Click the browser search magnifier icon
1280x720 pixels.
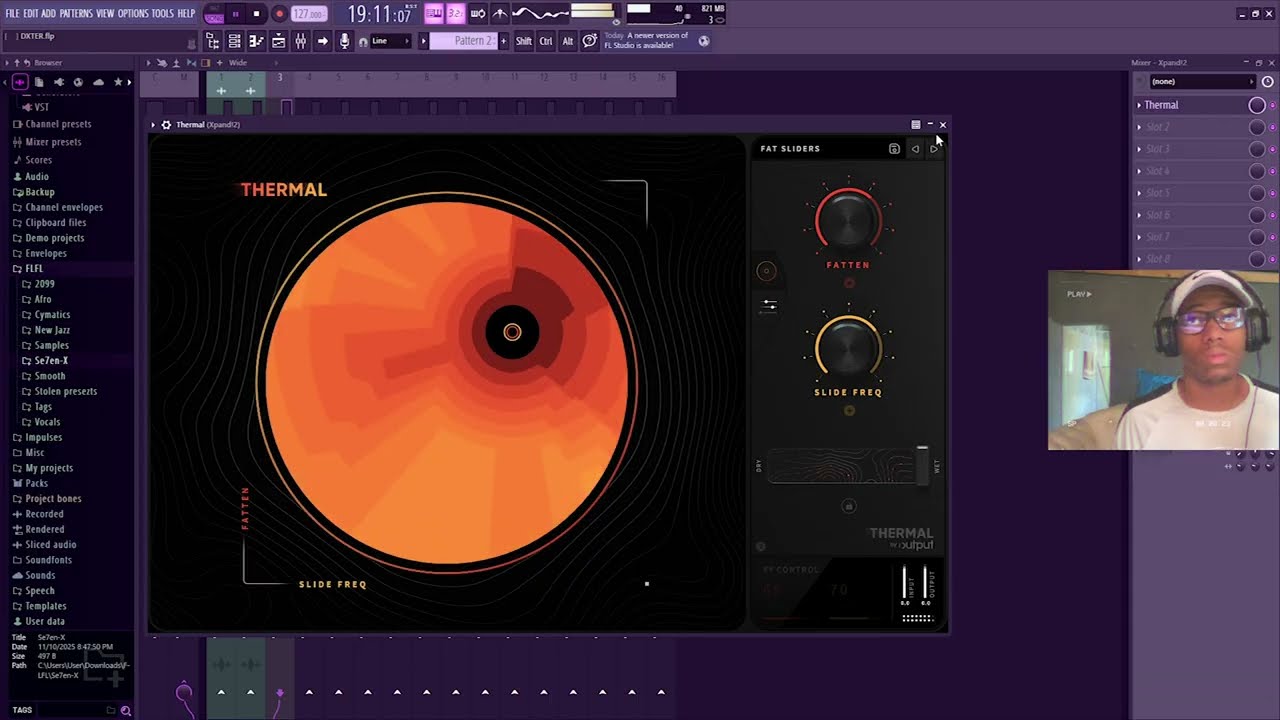(125, 710)
